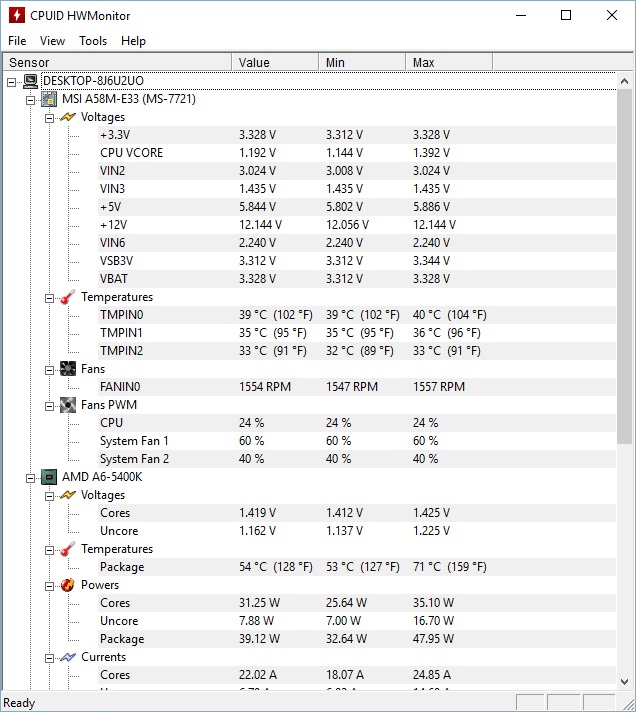Select the Package temperature row
The width and height of the screenshot is (636, 712).
tap(122, 567)
